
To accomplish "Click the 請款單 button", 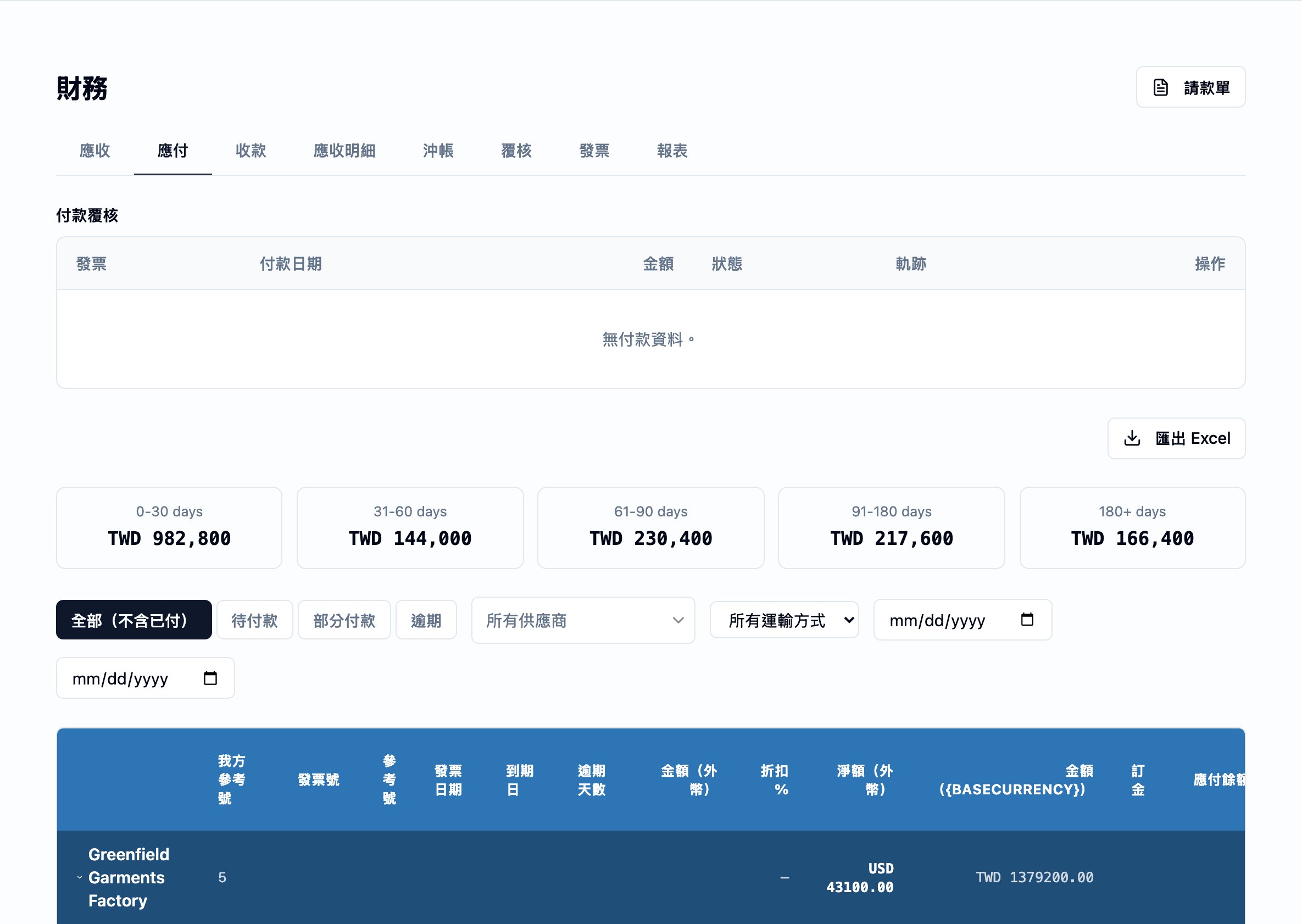I will (1190, 87).
